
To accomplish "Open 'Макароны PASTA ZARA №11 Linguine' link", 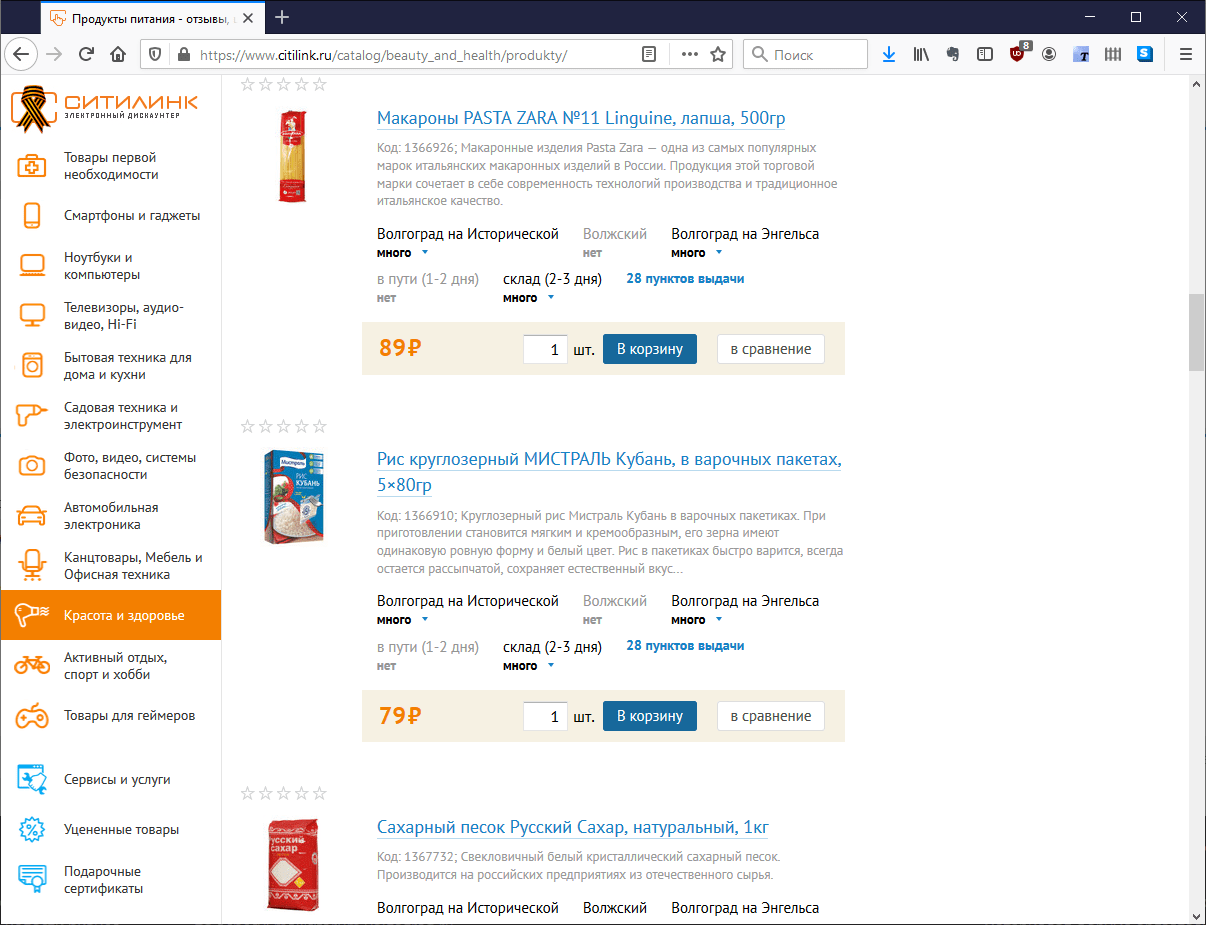I will click(581, 118).
